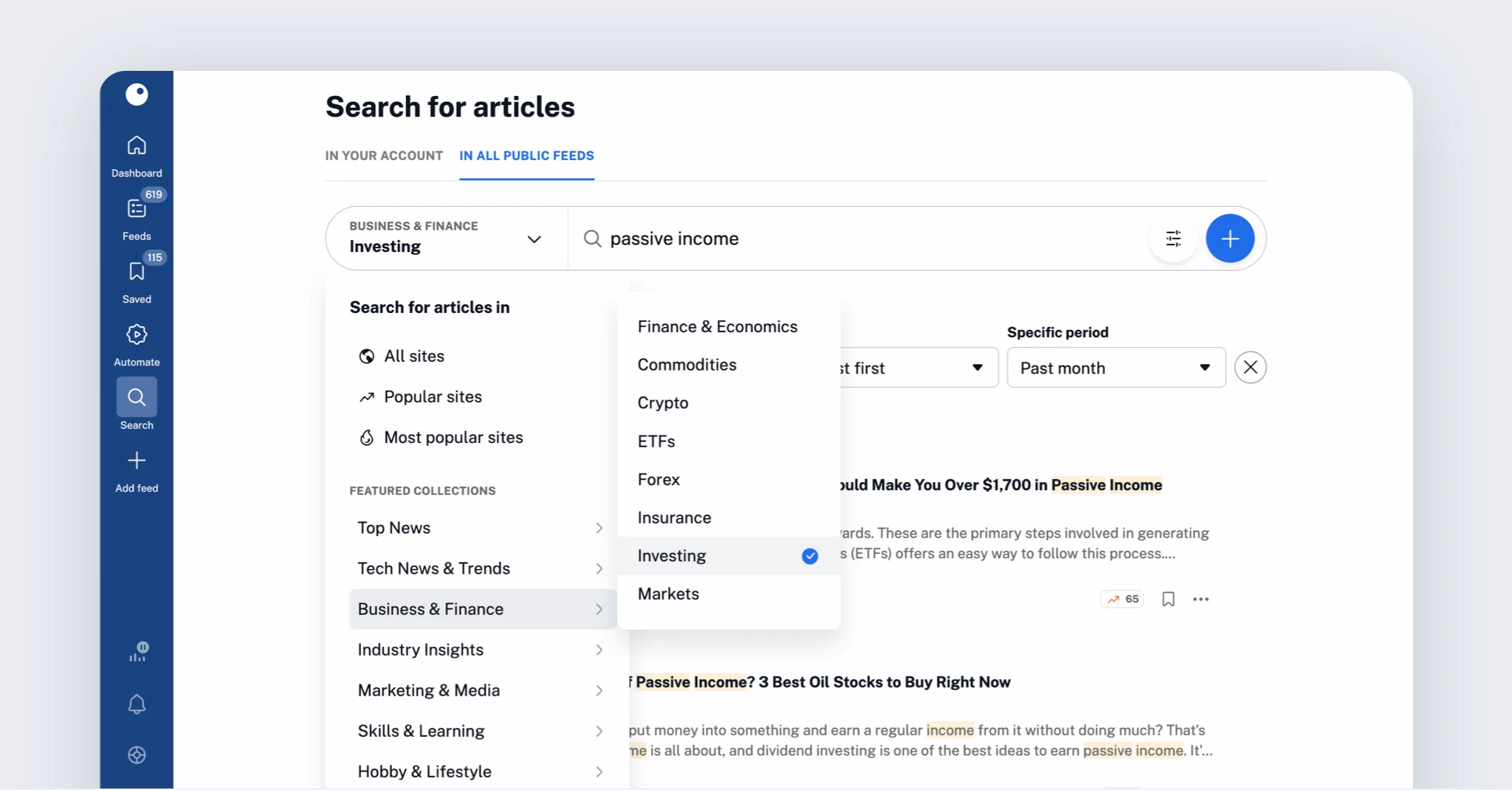Clear filters with the X button
This screenshot has height=790, width=1512.
[x=1250, y=368]
